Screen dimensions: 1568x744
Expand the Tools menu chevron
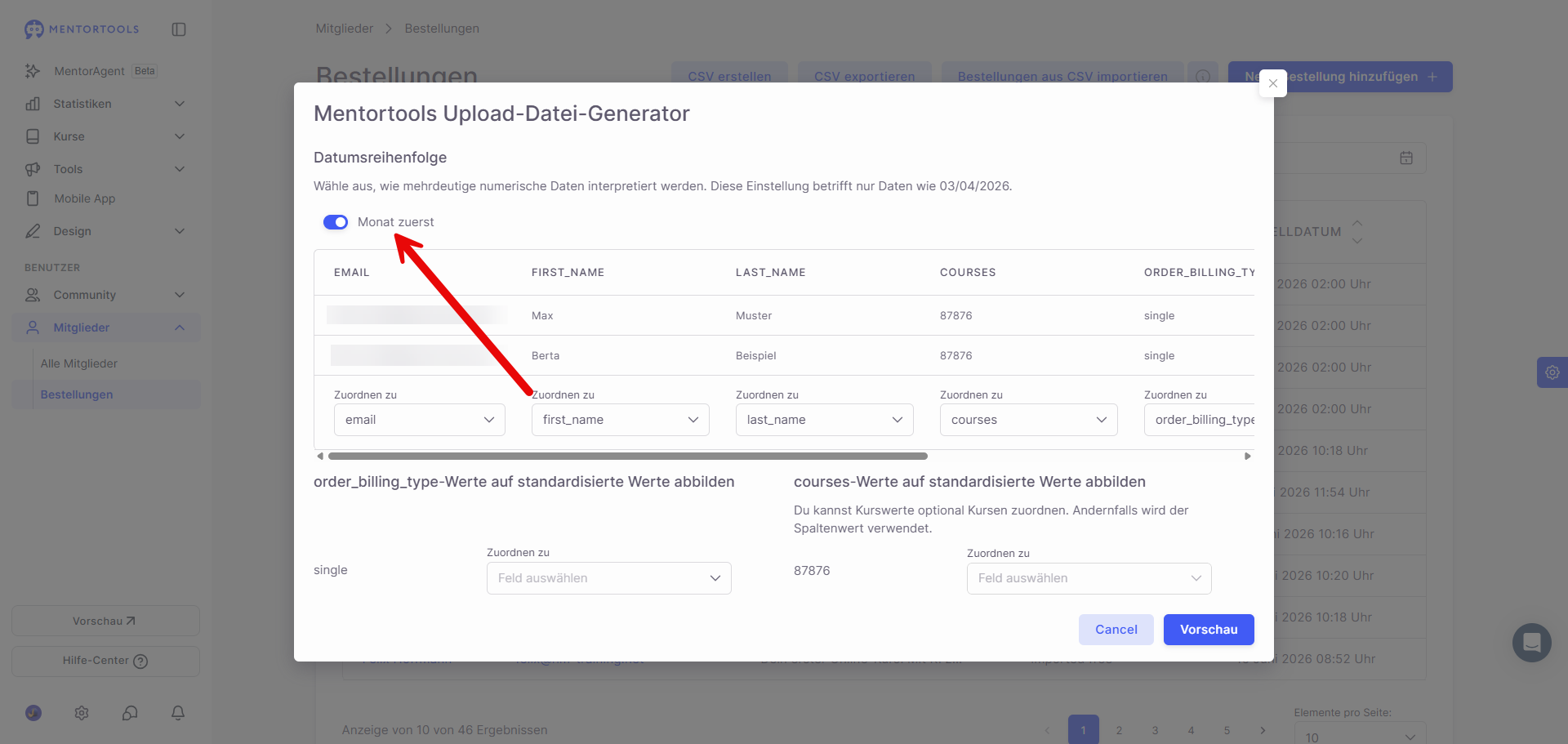pos(180,169)
